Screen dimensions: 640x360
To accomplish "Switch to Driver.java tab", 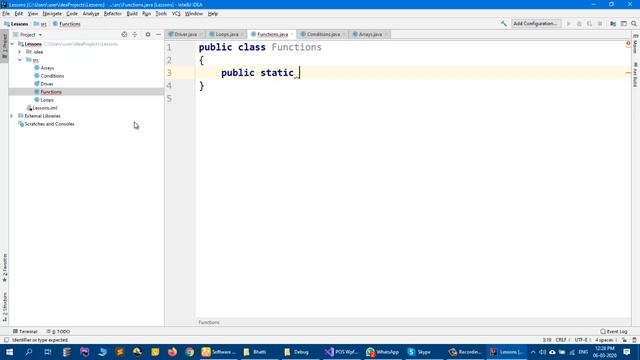I will 185,34.
